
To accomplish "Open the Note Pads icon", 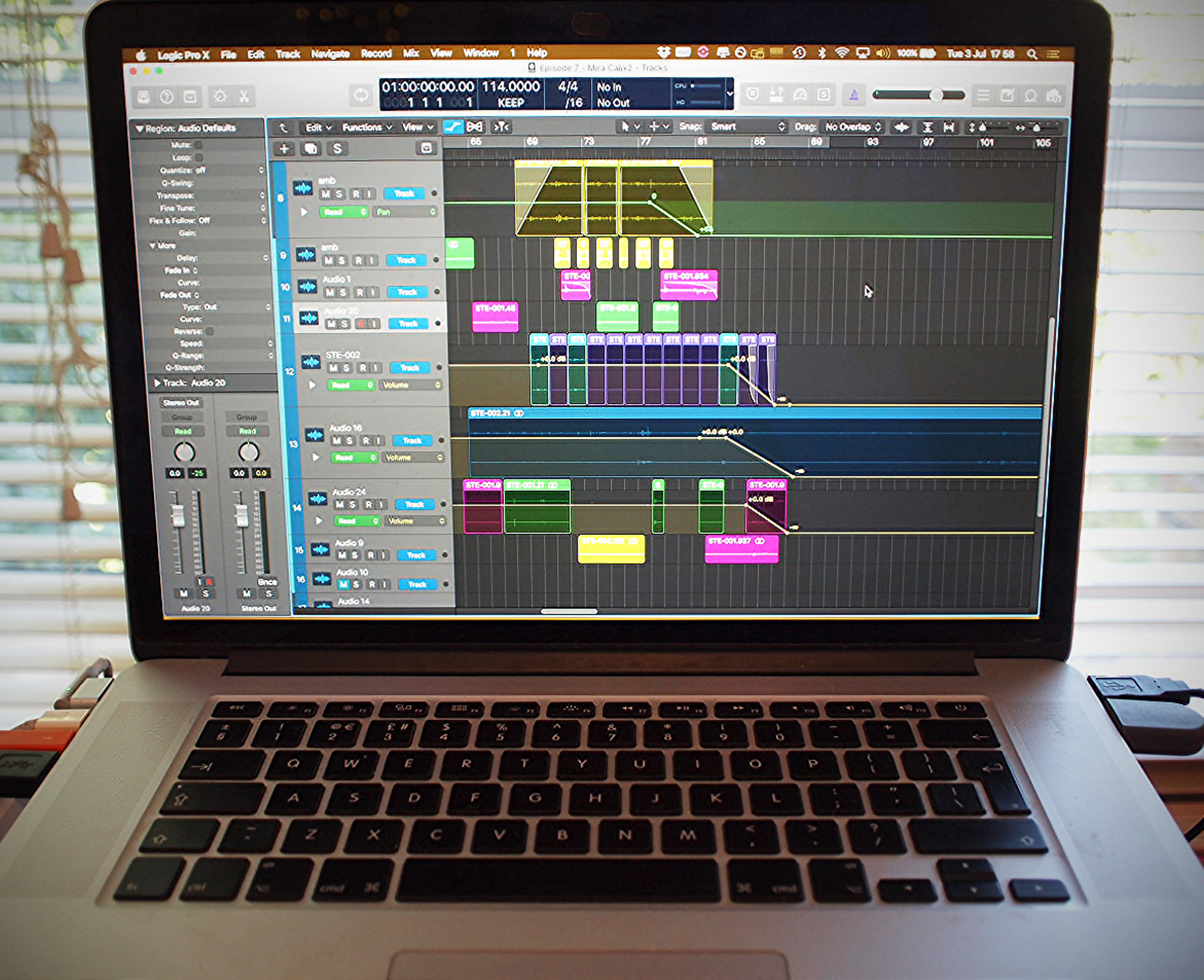I will click(1007, 95).
